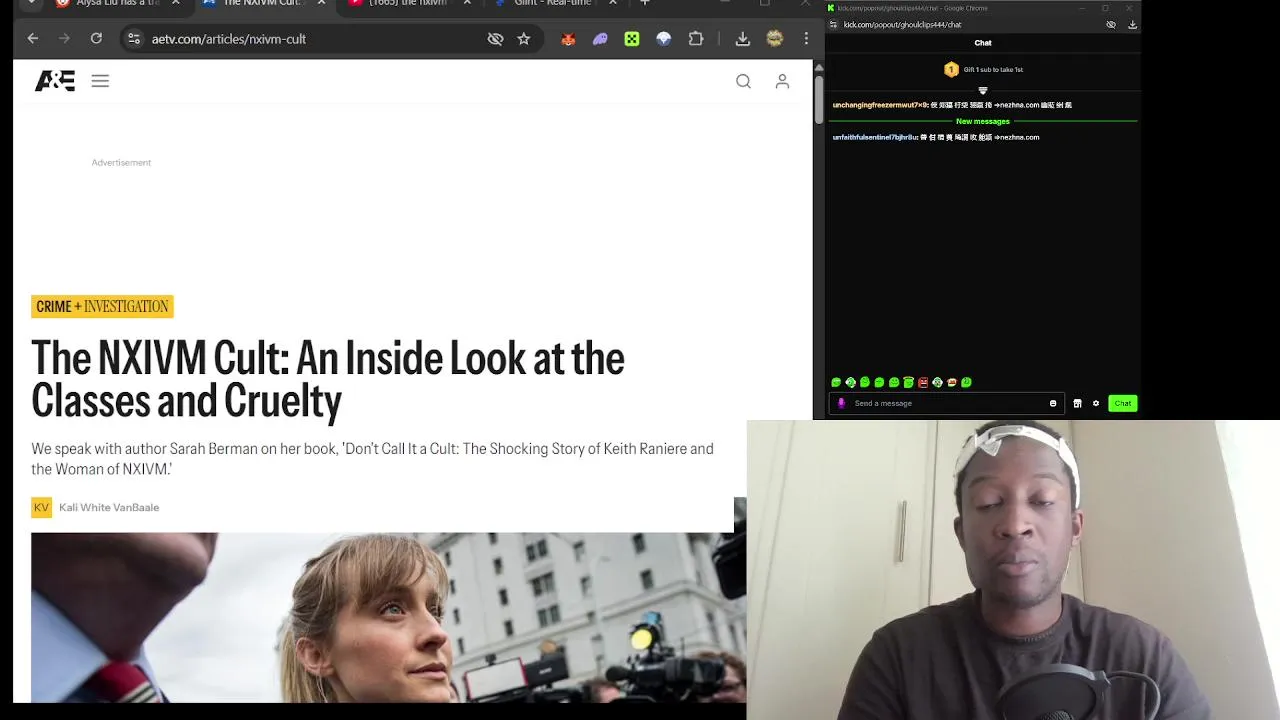Open author Kali White VanBaale link
This screenshot has width=1280, height=720.
(109, 507)
